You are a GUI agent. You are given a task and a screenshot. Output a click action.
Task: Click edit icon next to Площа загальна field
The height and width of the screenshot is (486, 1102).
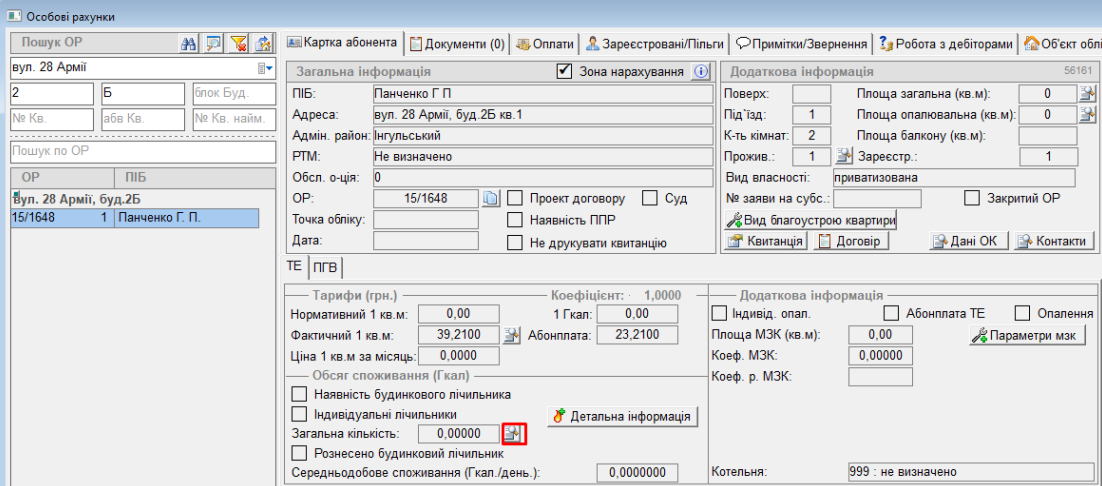(1088, 94)
